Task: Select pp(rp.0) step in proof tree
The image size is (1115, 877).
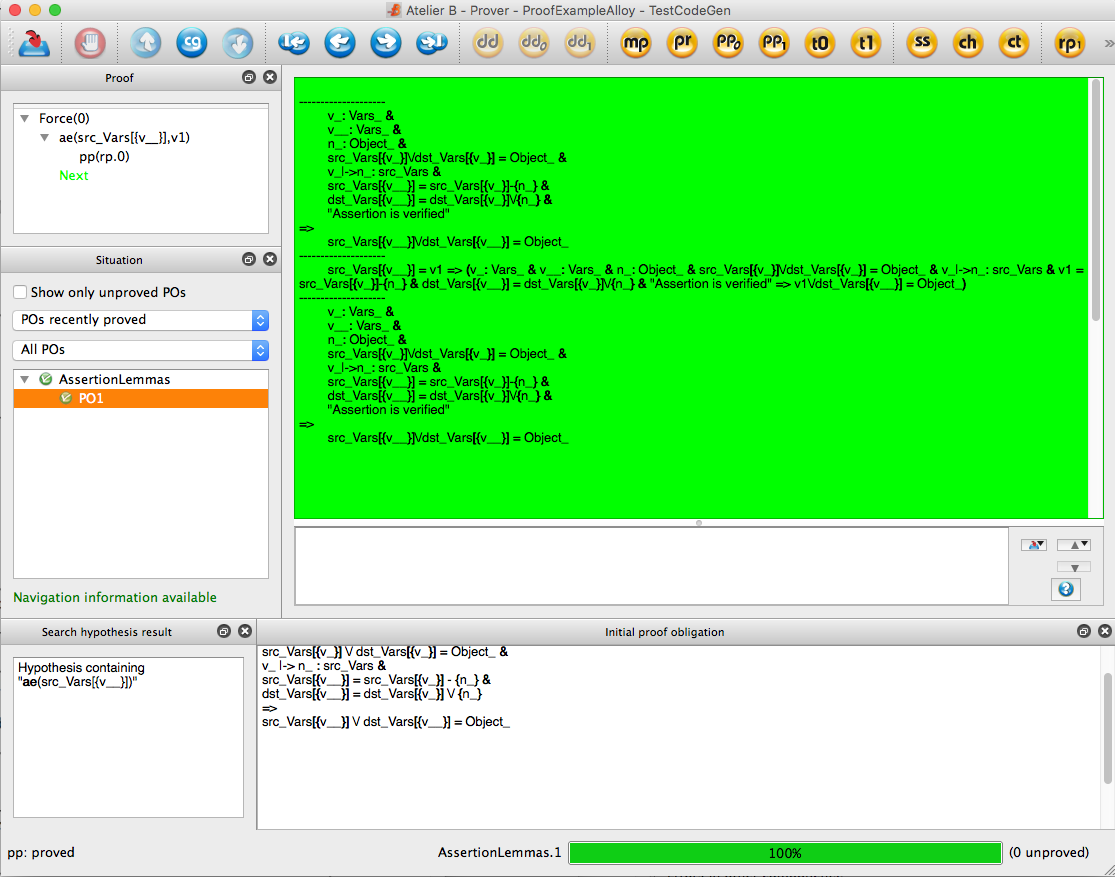Action: coord(104,156)
